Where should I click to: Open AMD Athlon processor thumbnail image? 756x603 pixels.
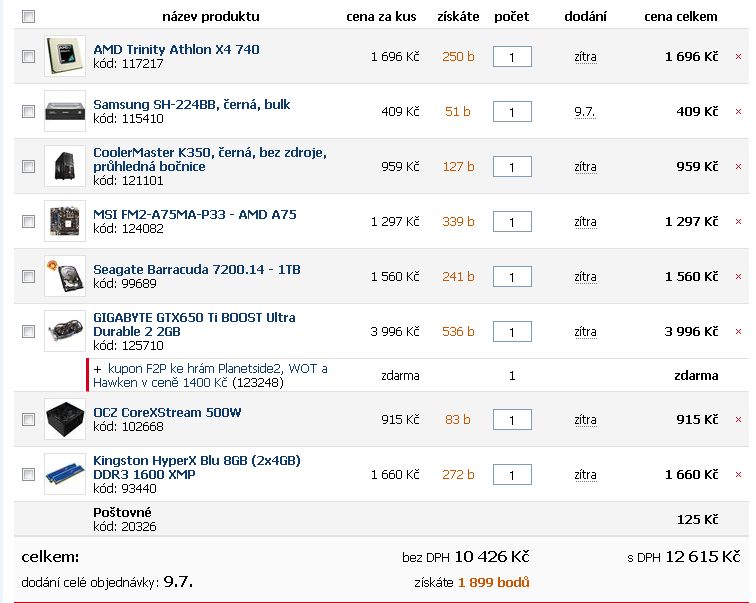point(65,56)
